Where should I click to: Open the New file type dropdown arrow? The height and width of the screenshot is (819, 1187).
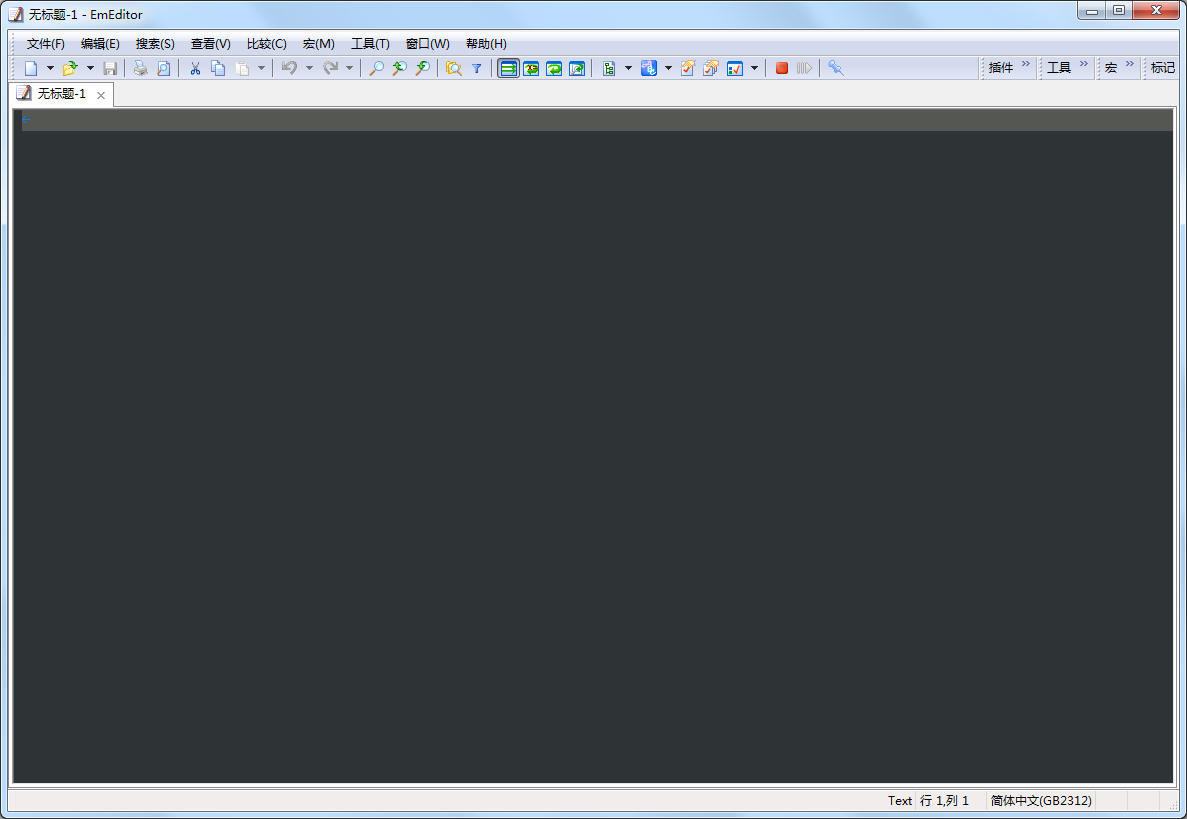point(50,68)
